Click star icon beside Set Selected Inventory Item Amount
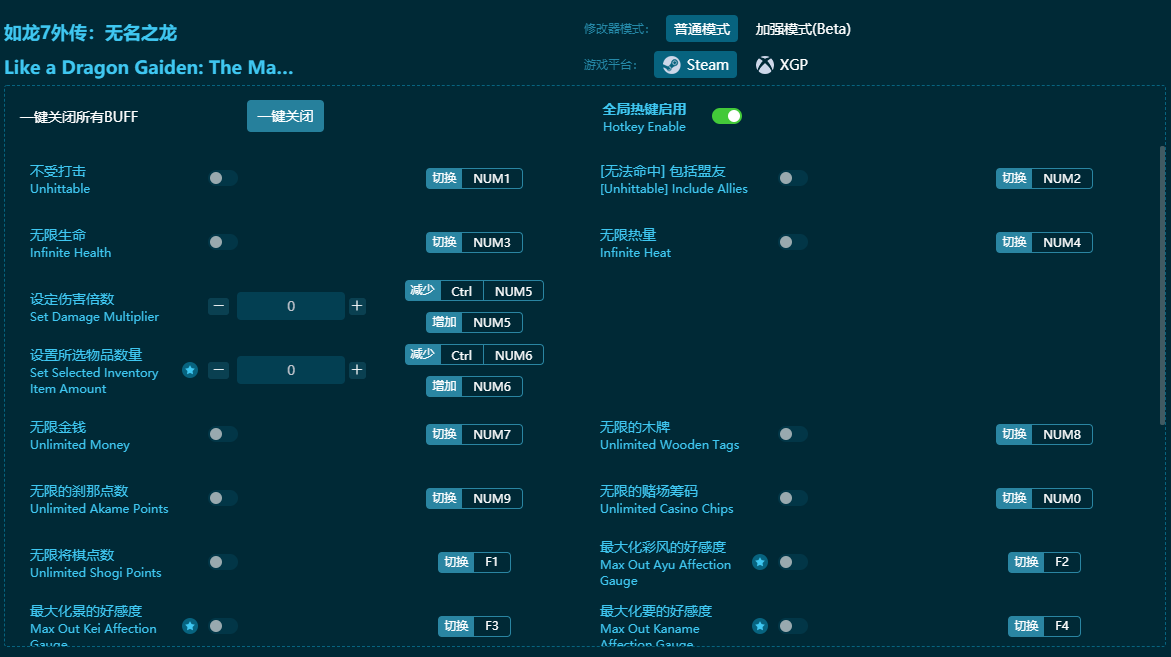 pos(190,370)
